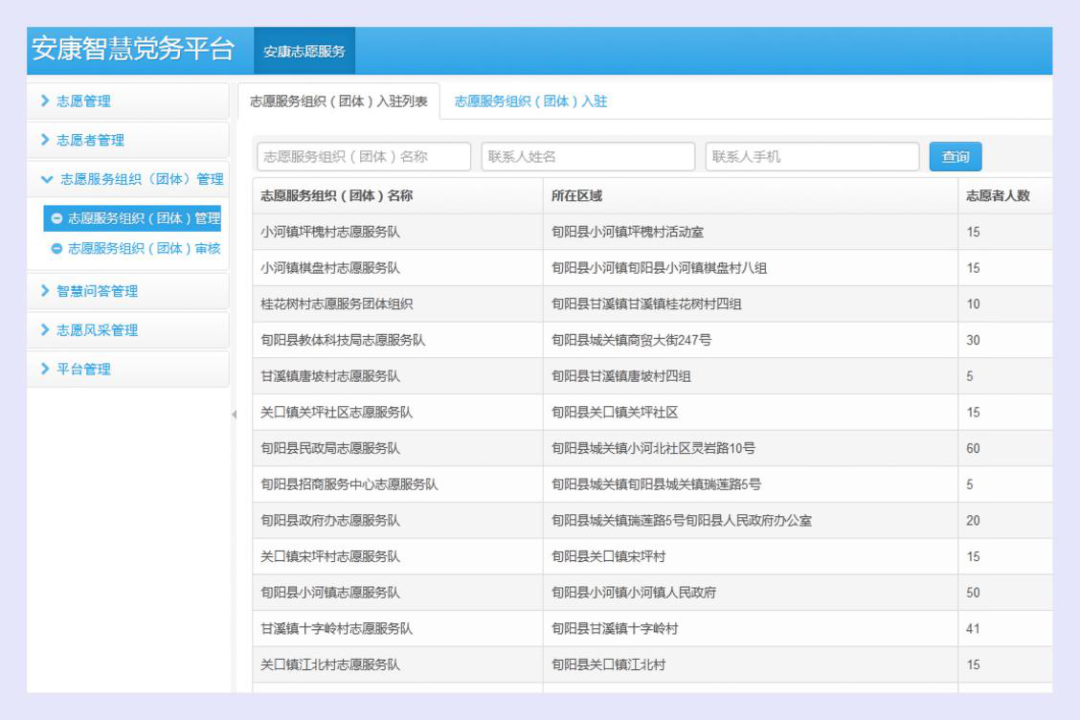
Task: Switch to 志愿服务组织(团体)入驻 tab
Action: pos(530,101)
